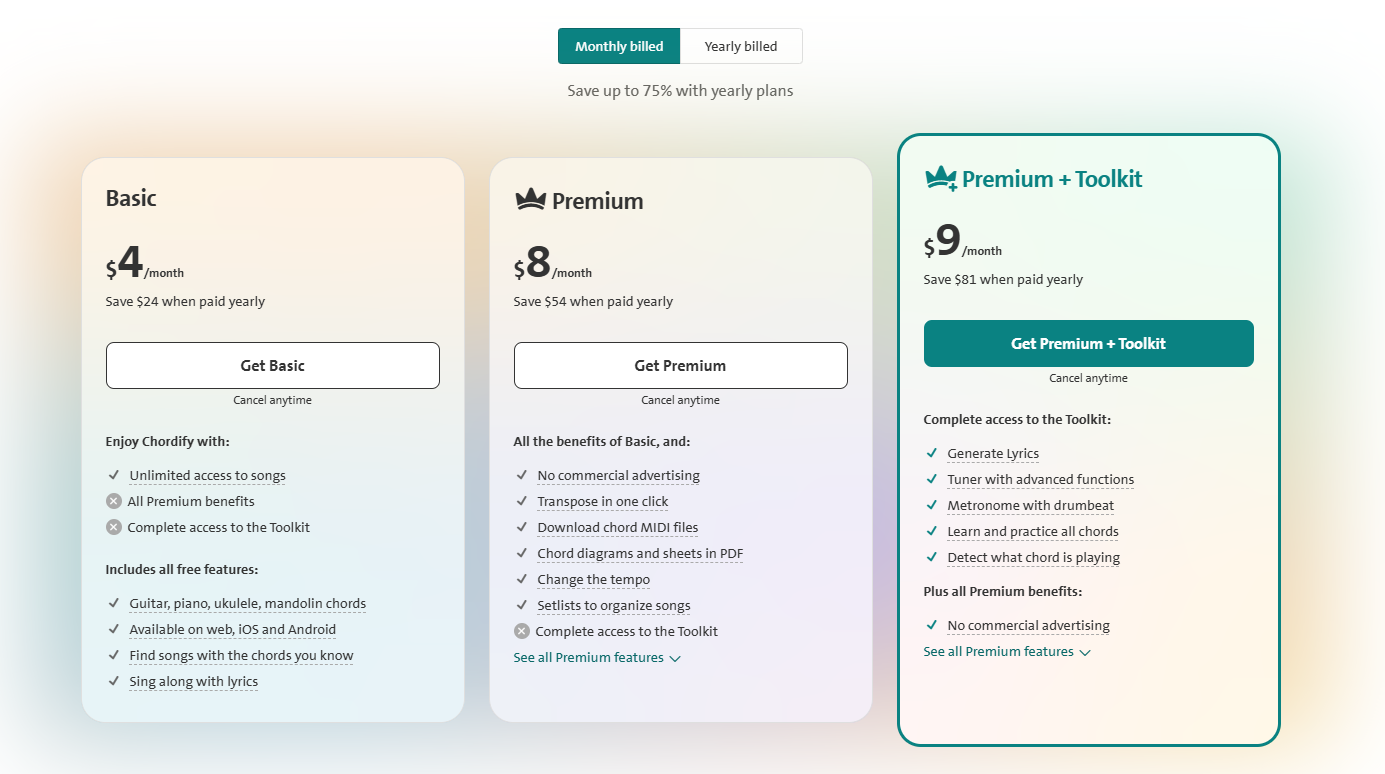Image resolution: width=1385 pixels, height=774 pixels.
Task: Select the Monthly billed option
Action: click(619, 46)
